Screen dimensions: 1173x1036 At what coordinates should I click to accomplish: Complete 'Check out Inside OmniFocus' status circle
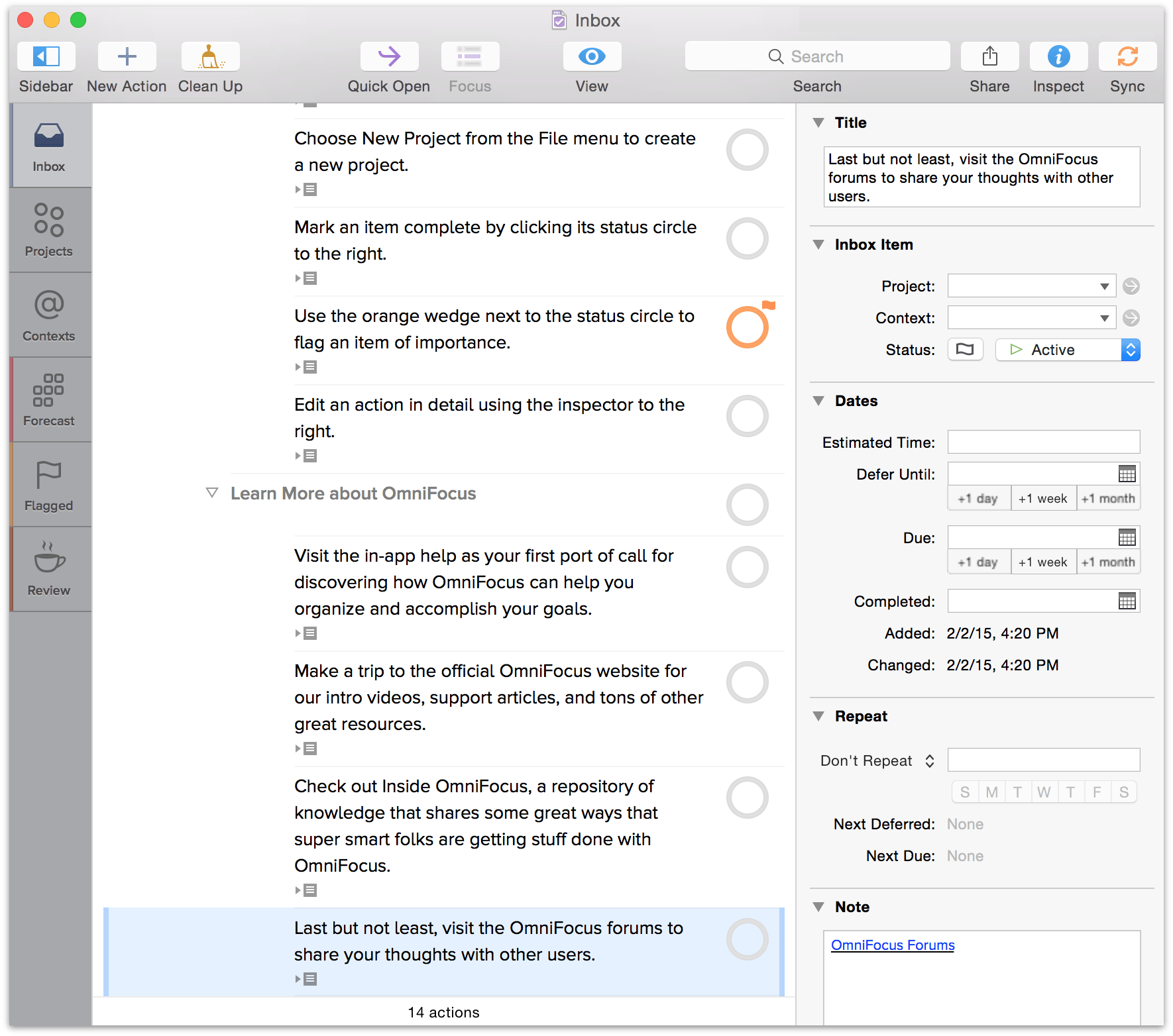pyautogui.click(x=748, y=798)
